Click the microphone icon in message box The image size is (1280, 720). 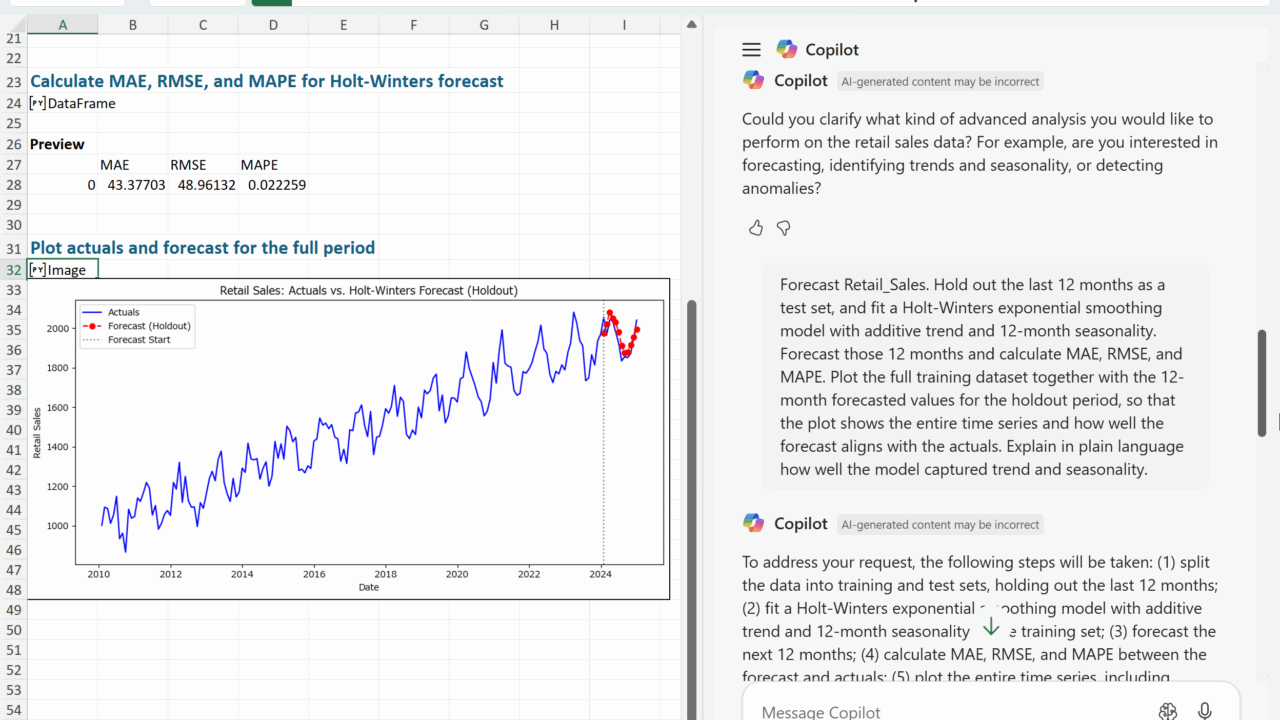1205,711
